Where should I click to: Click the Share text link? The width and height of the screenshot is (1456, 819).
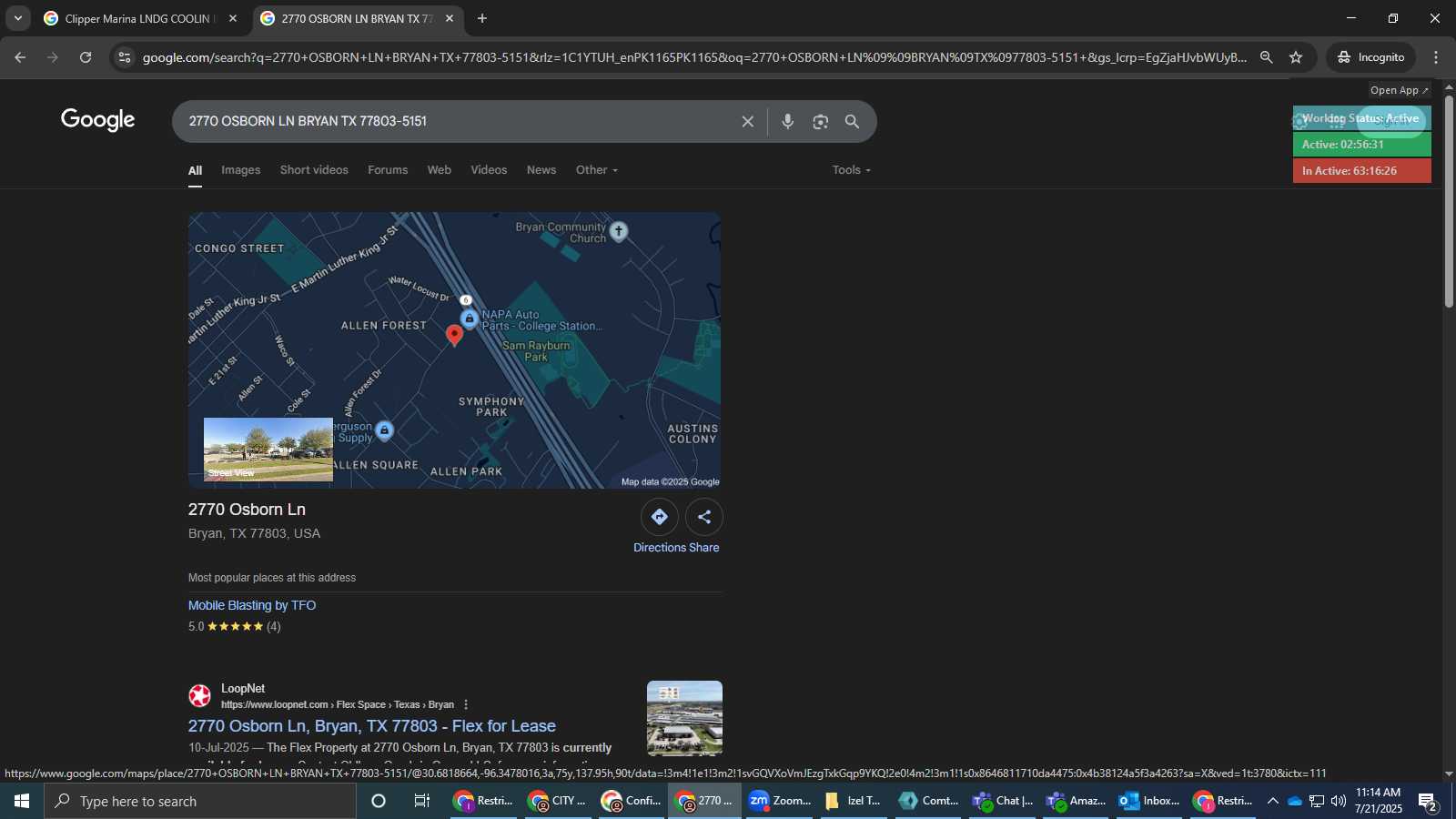click(704, 548)
